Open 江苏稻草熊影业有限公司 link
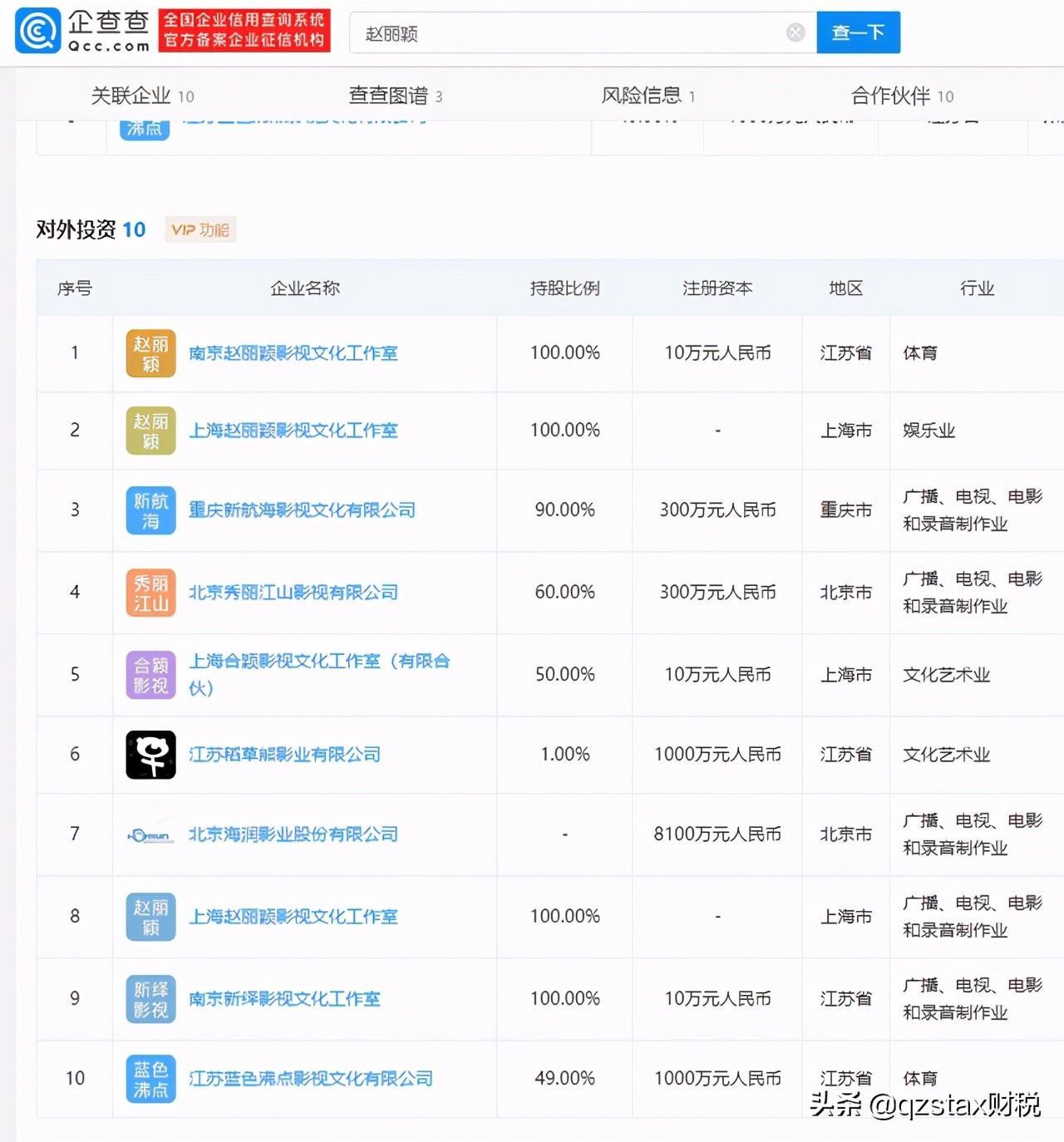1064x1142 pixels. click(x=284, y=755)
